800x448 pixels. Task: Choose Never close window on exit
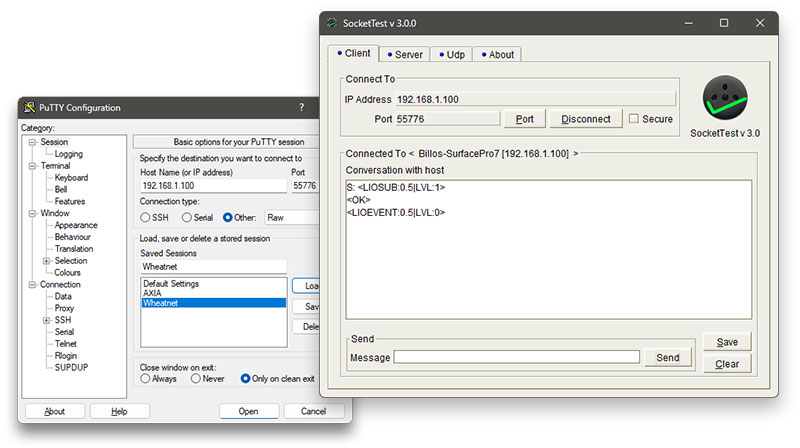tap(195, 379)
